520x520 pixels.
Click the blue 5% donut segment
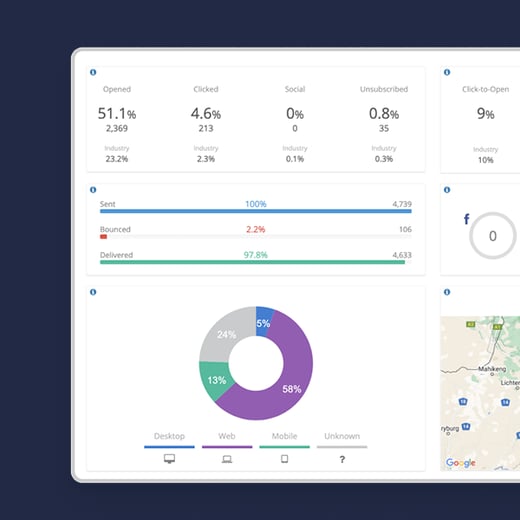(263, 323)
